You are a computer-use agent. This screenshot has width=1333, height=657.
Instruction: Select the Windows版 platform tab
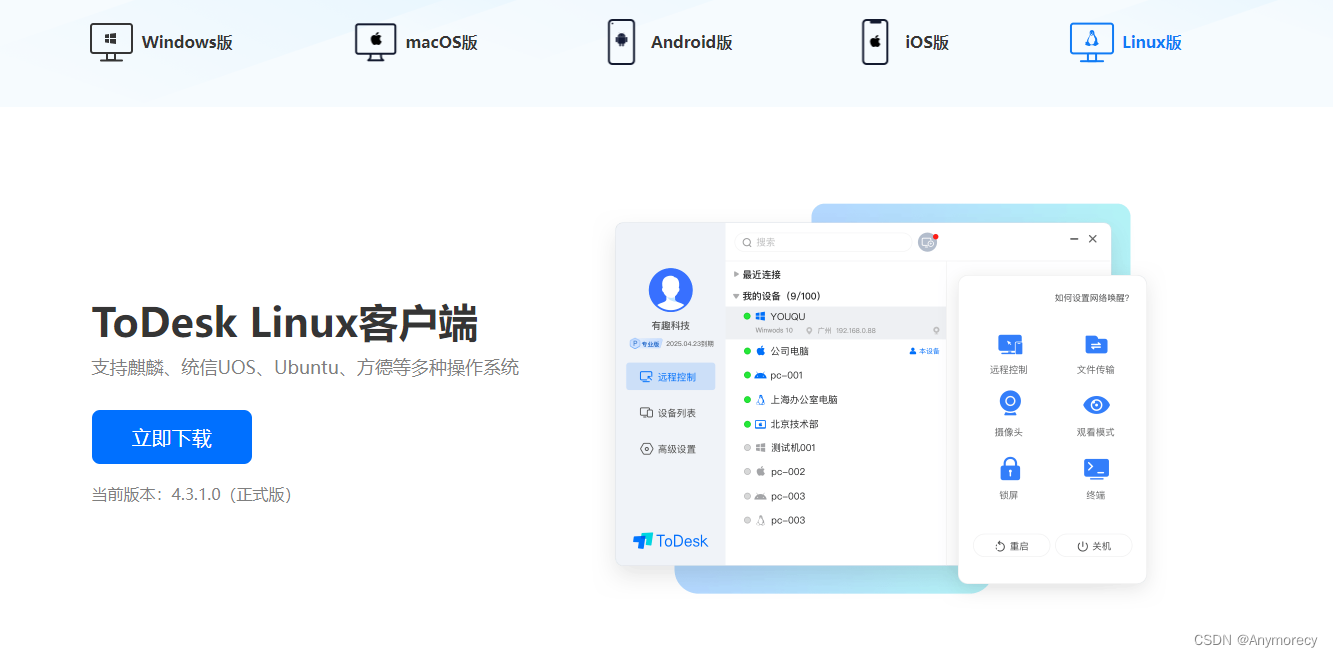pyautogui.click(x=162, y=42)
